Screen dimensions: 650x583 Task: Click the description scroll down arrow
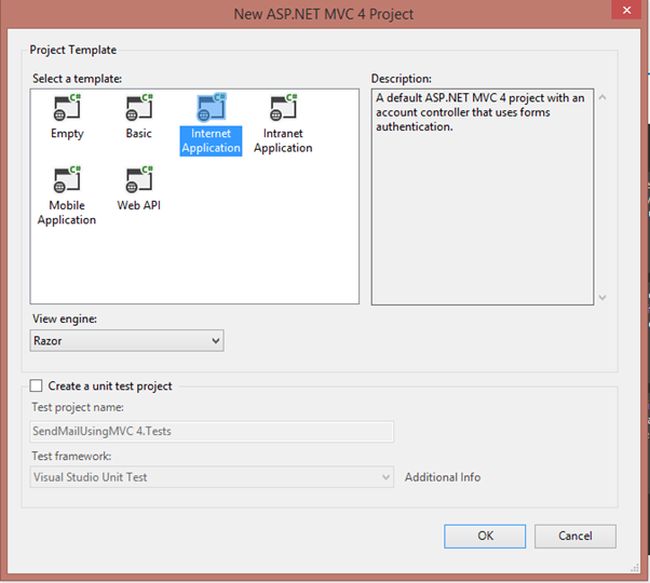[603, 297]
